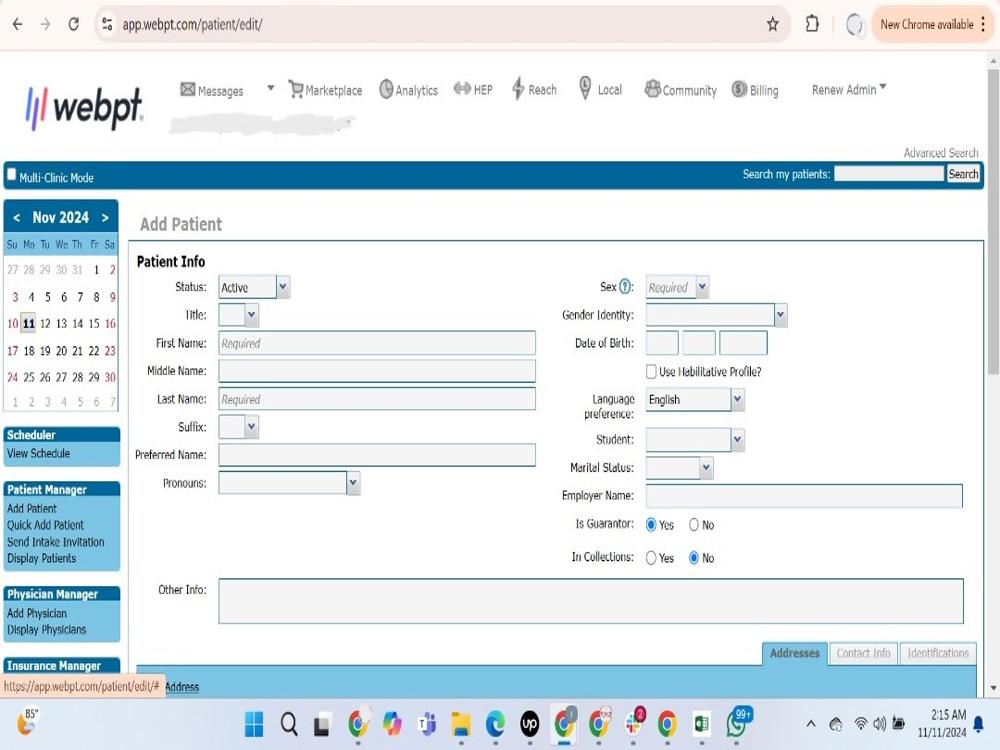Go back with browser back arrow
Screen dimensions: 1000x750
(x=17, y=24)
